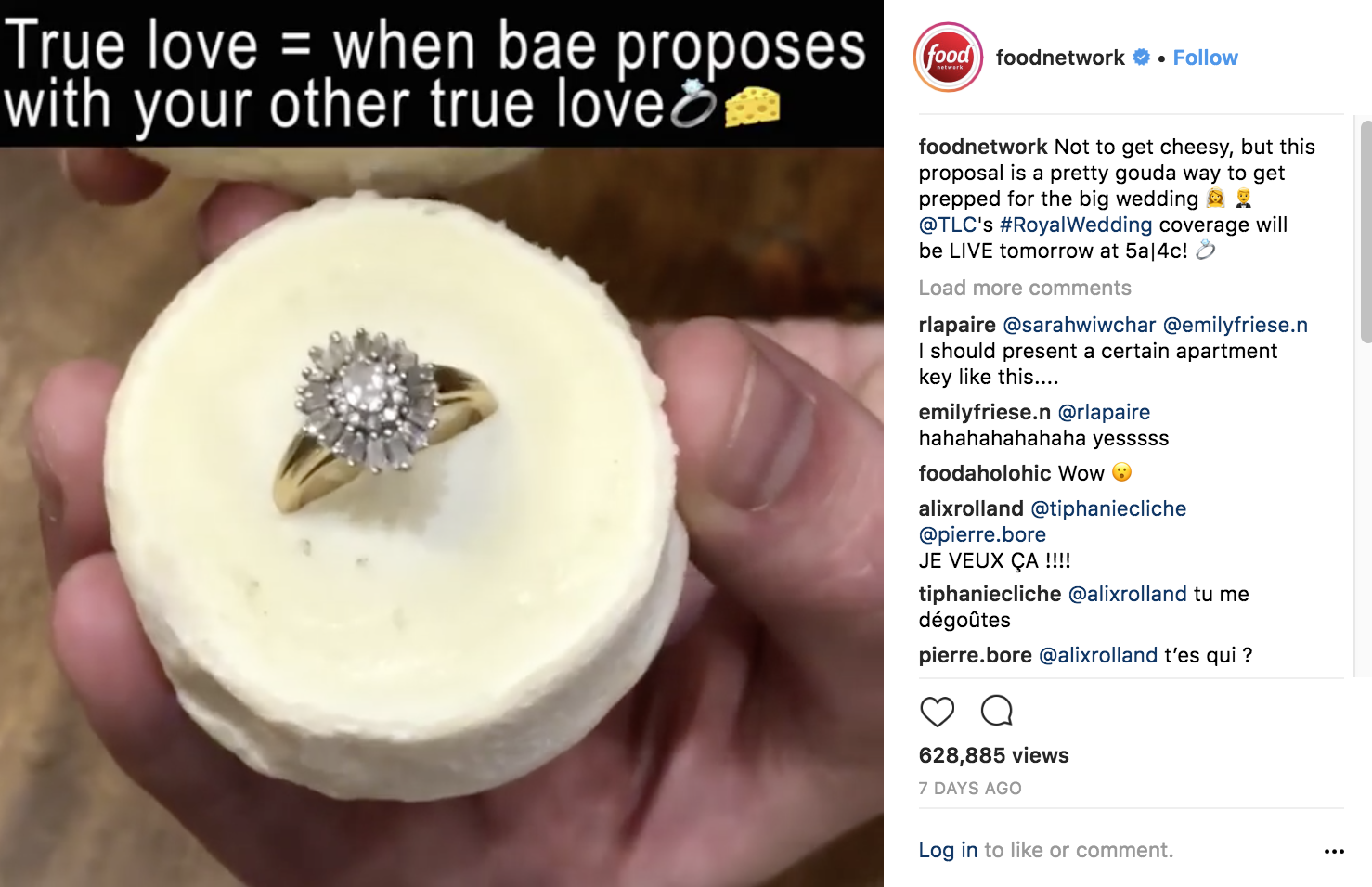Click the cheese ring video to play
Screen dimensions: 1372x887
(x=442, y=516)
